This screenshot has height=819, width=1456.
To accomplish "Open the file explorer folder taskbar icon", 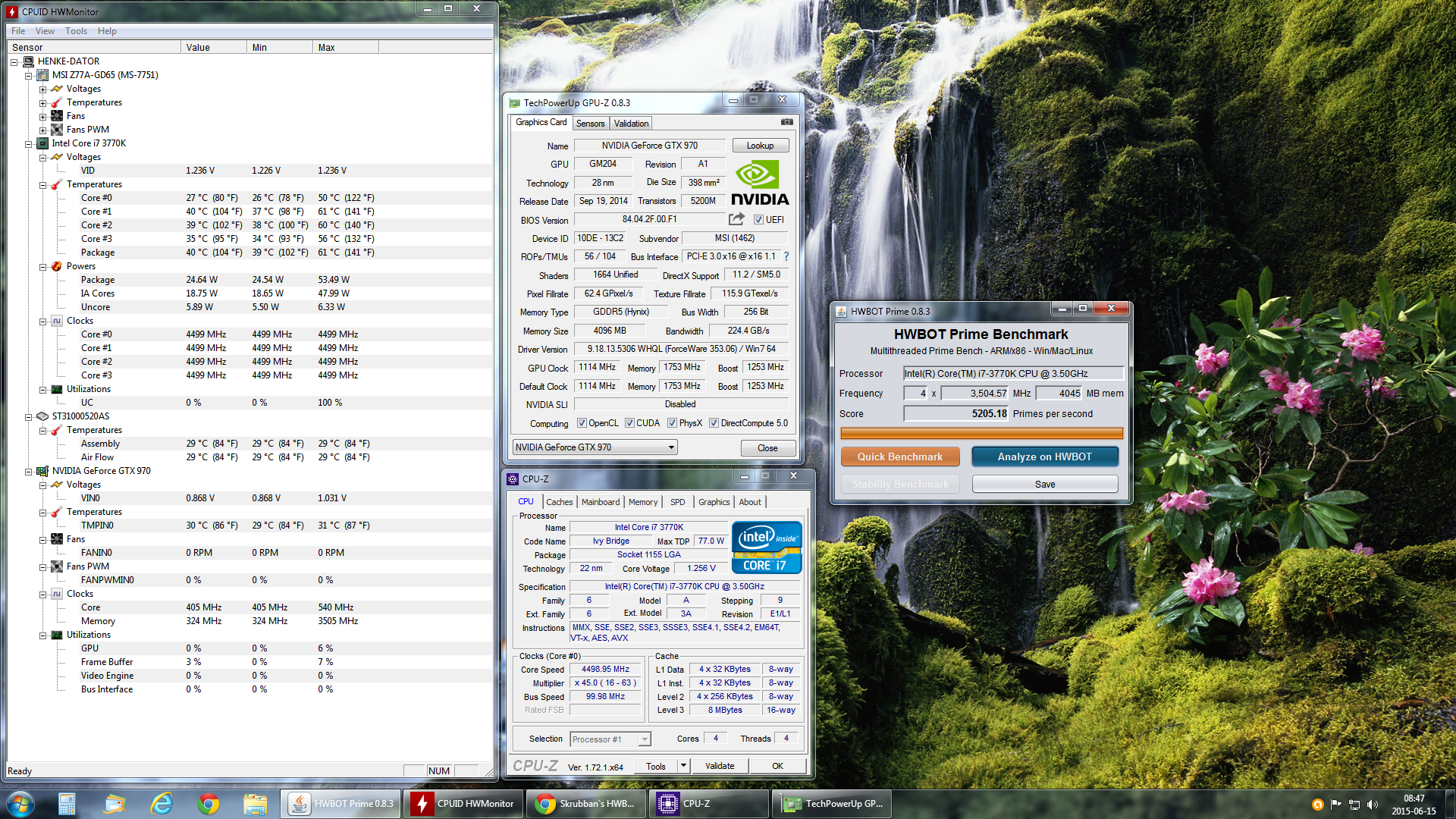I will click(x=256, y=803).
